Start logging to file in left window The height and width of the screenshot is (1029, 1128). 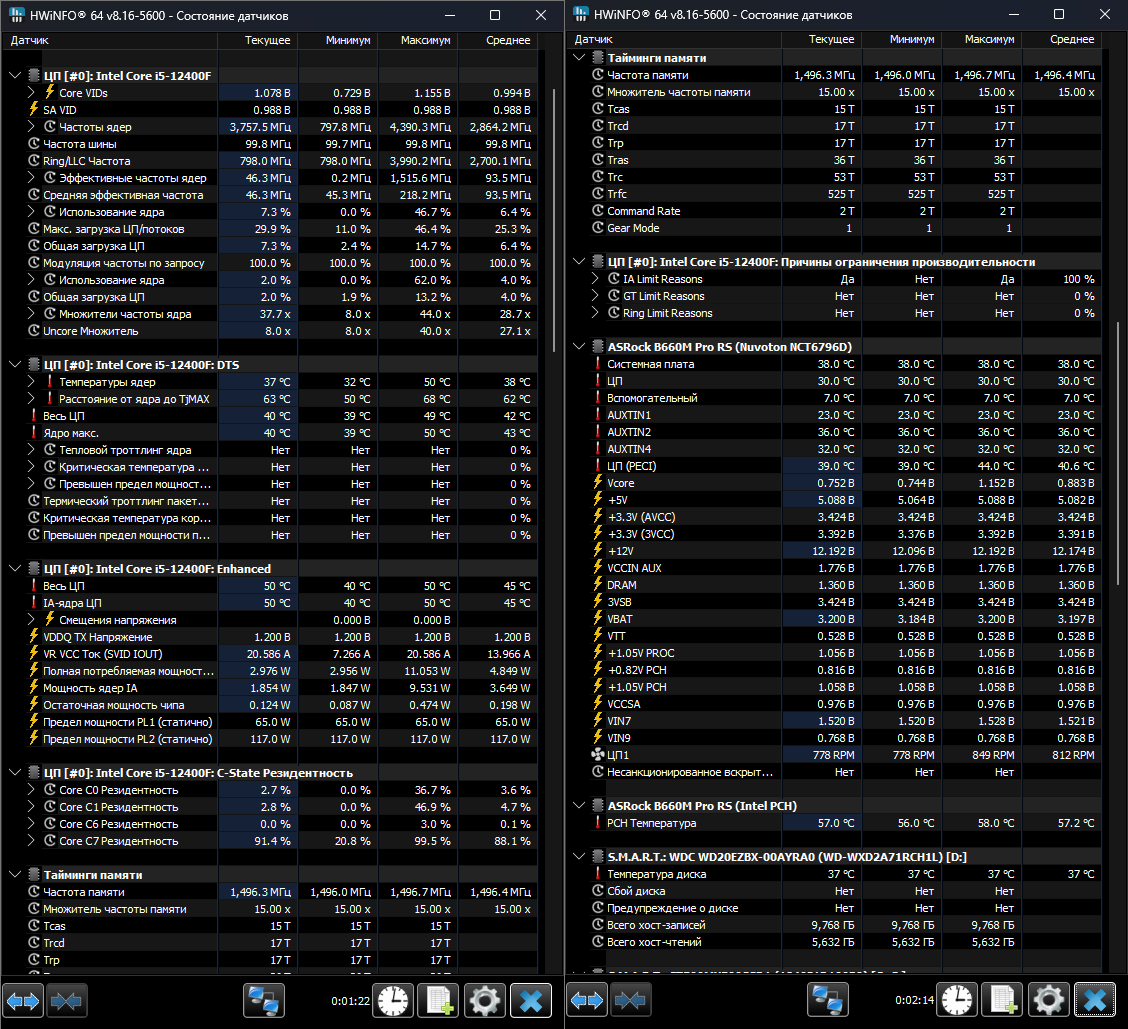click(x=439, y=1001)
